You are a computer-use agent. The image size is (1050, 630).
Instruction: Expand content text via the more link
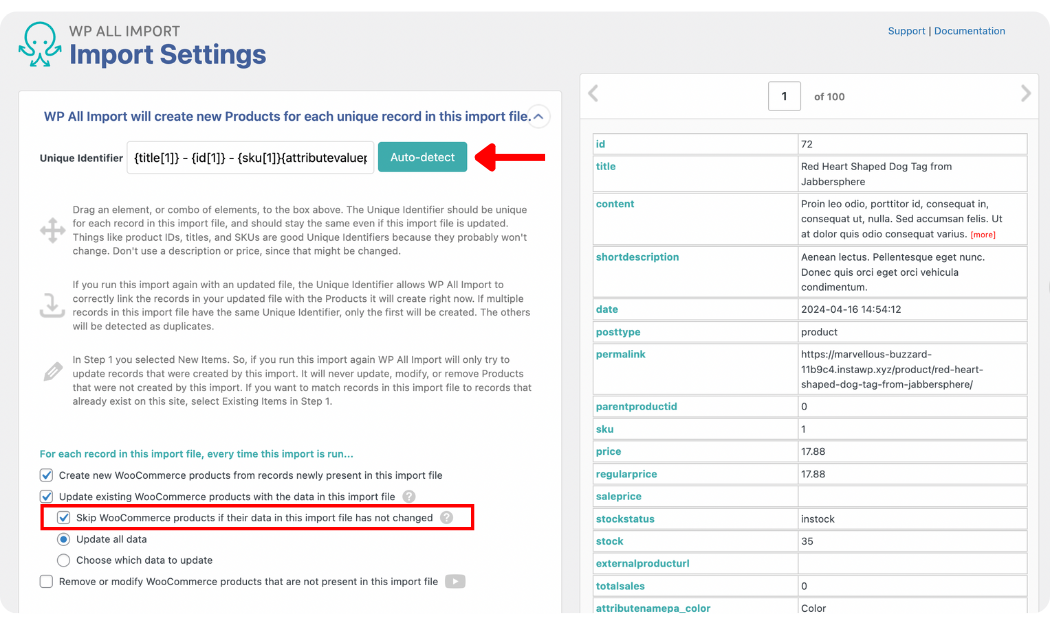983,235
